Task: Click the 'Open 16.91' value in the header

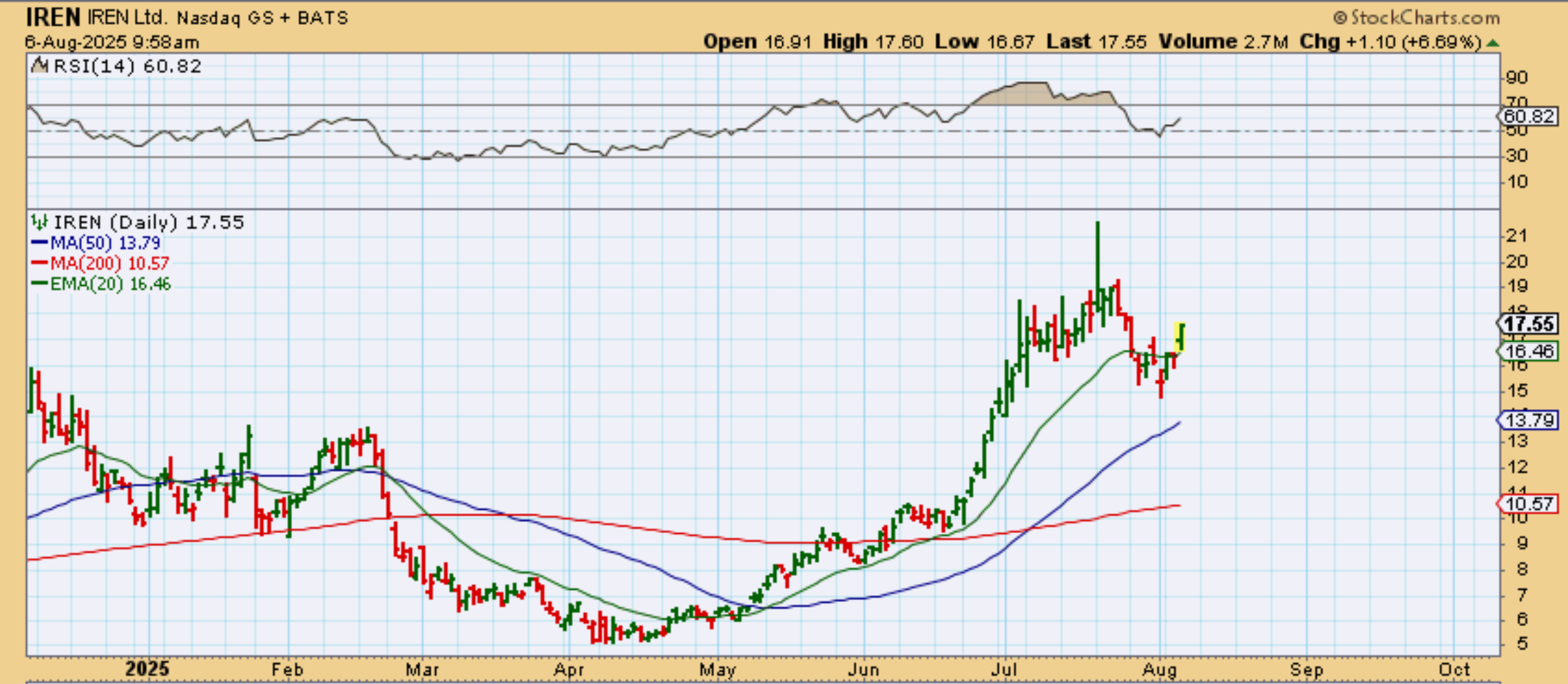Action: 757,42
